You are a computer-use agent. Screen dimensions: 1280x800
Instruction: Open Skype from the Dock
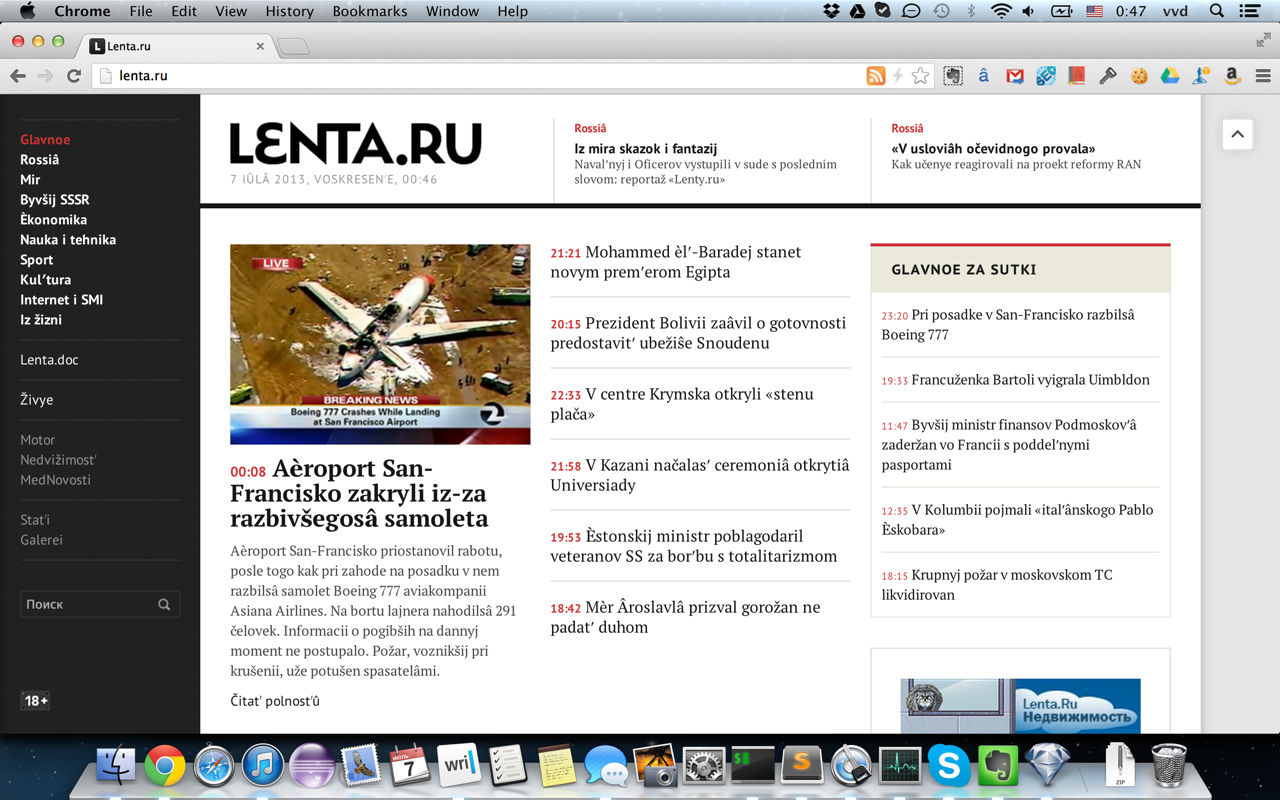click(949, 766)
